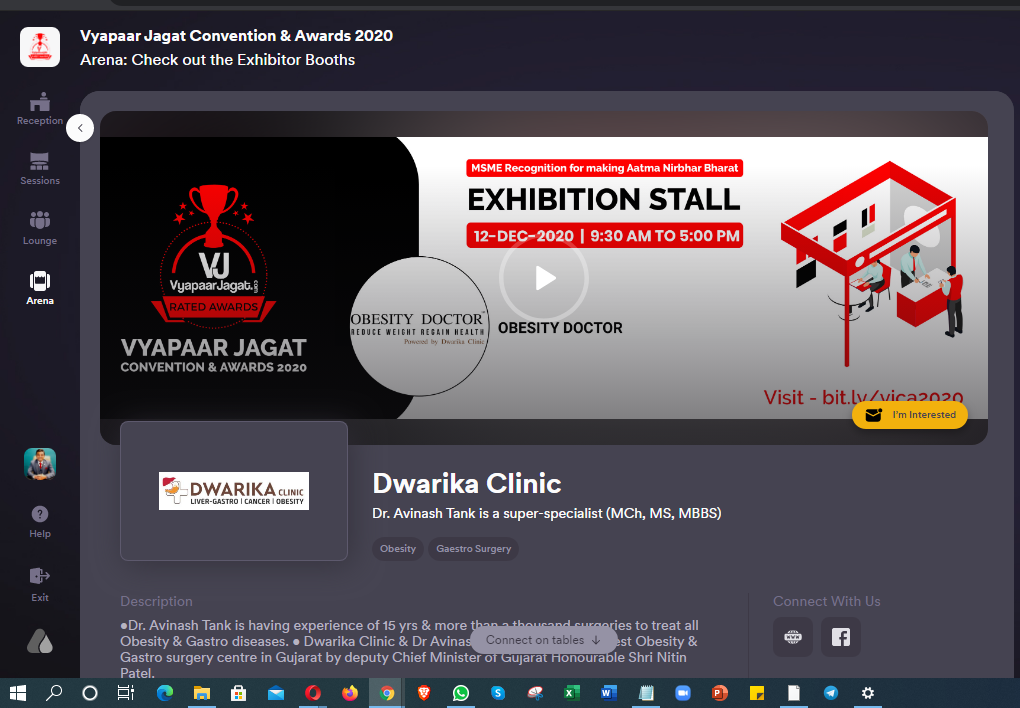Open the Lounge area
The width and height of the screenshot is (1020, 708).
click(x=40, y=228)
